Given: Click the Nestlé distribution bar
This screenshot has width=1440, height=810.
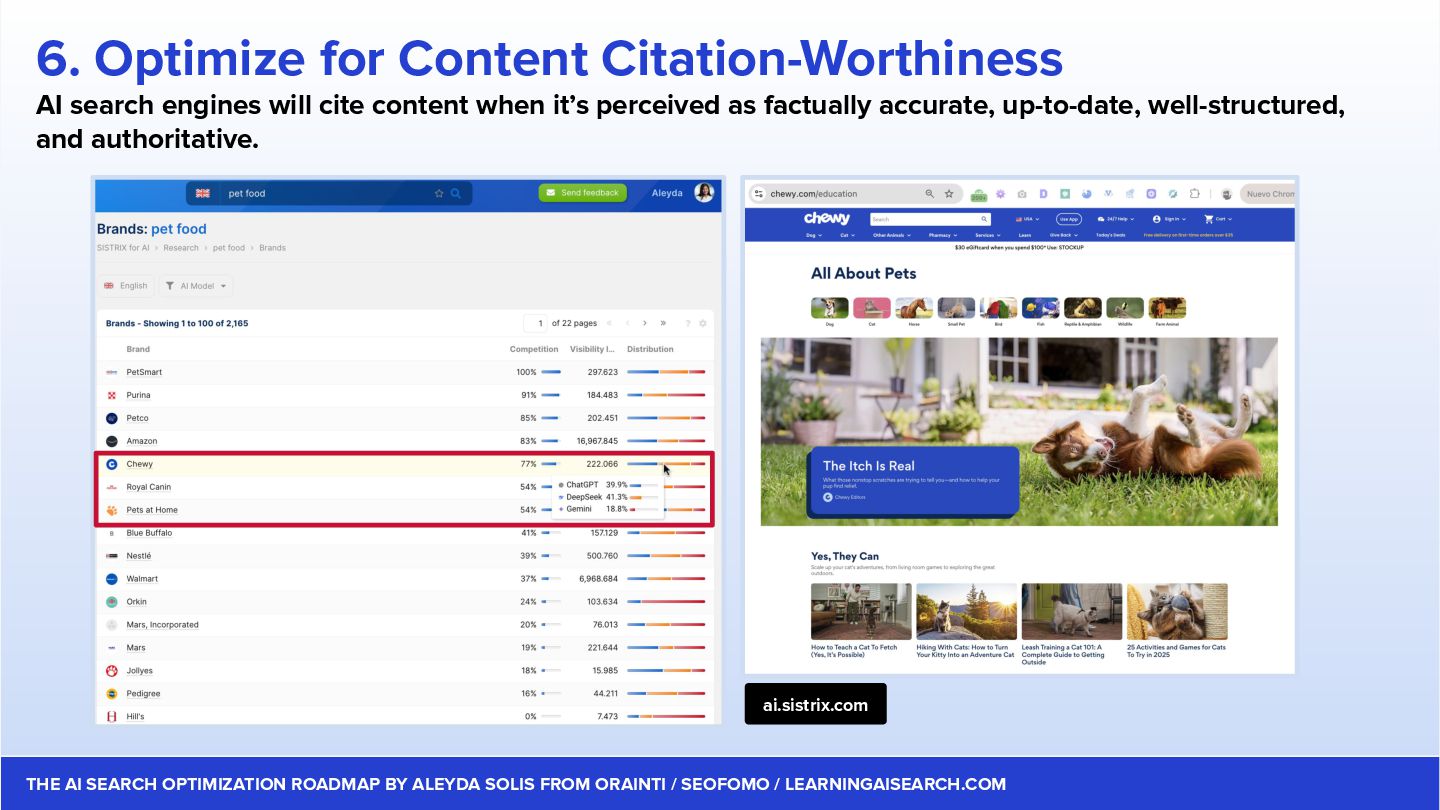Looking at the screenshot, I should (x=666, y=556).
